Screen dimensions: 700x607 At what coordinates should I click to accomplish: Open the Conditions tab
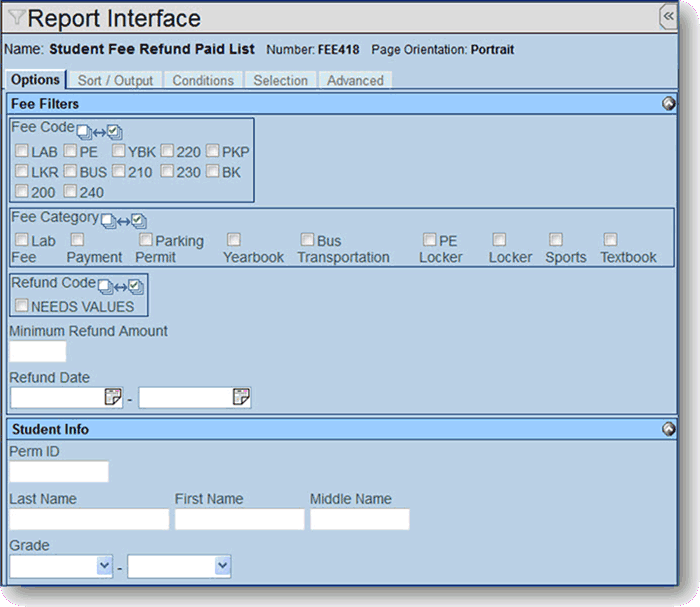click(x=203, y=81)
